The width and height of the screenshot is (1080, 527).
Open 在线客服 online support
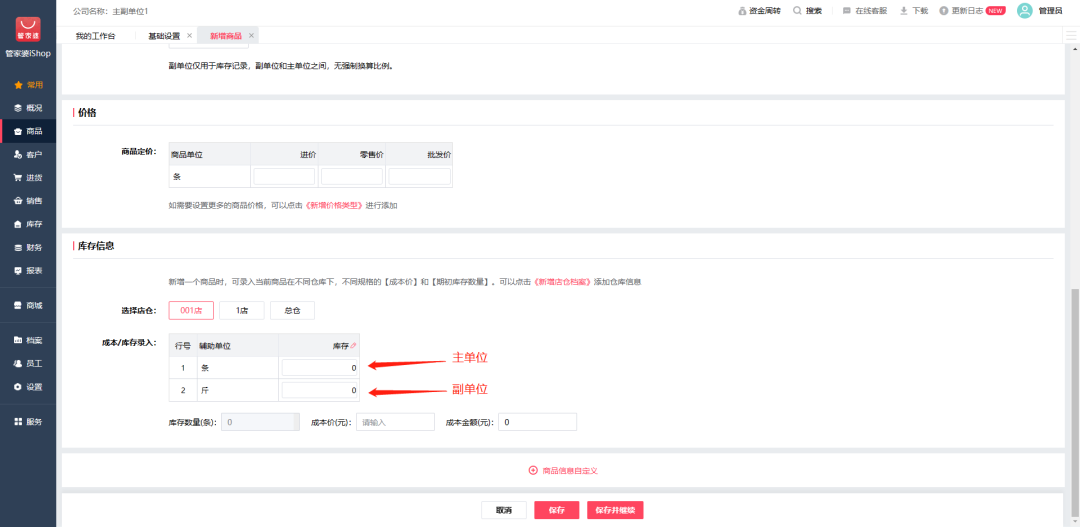point(865,11)
